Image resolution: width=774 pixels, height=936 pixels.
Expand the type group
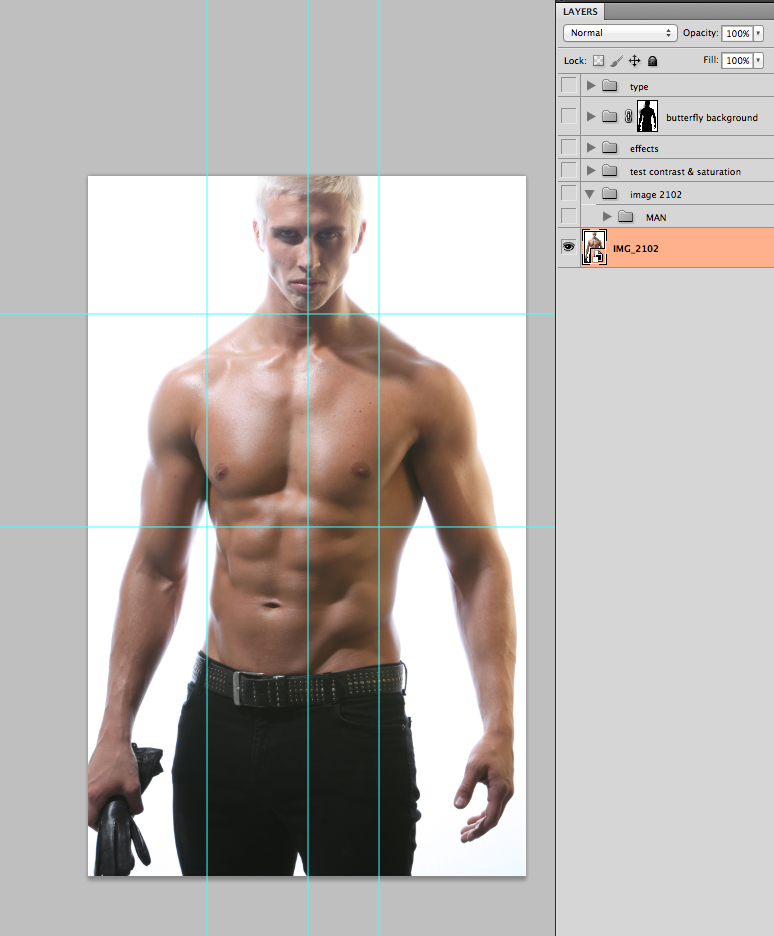(591, 85)
